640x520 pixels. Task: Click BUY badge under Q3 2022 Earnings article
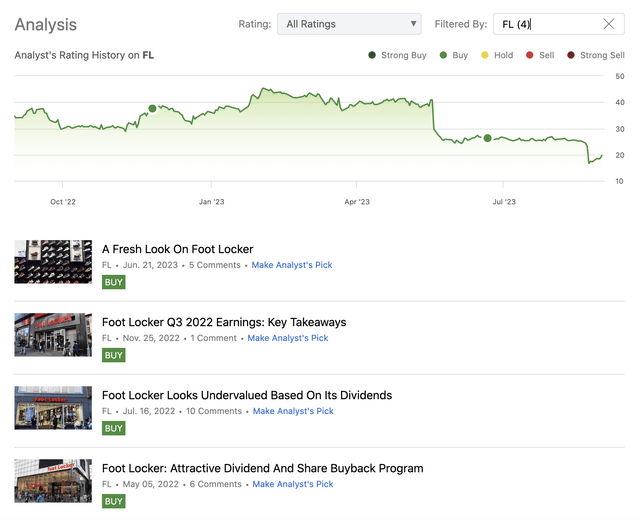click(x=113, y=355)
